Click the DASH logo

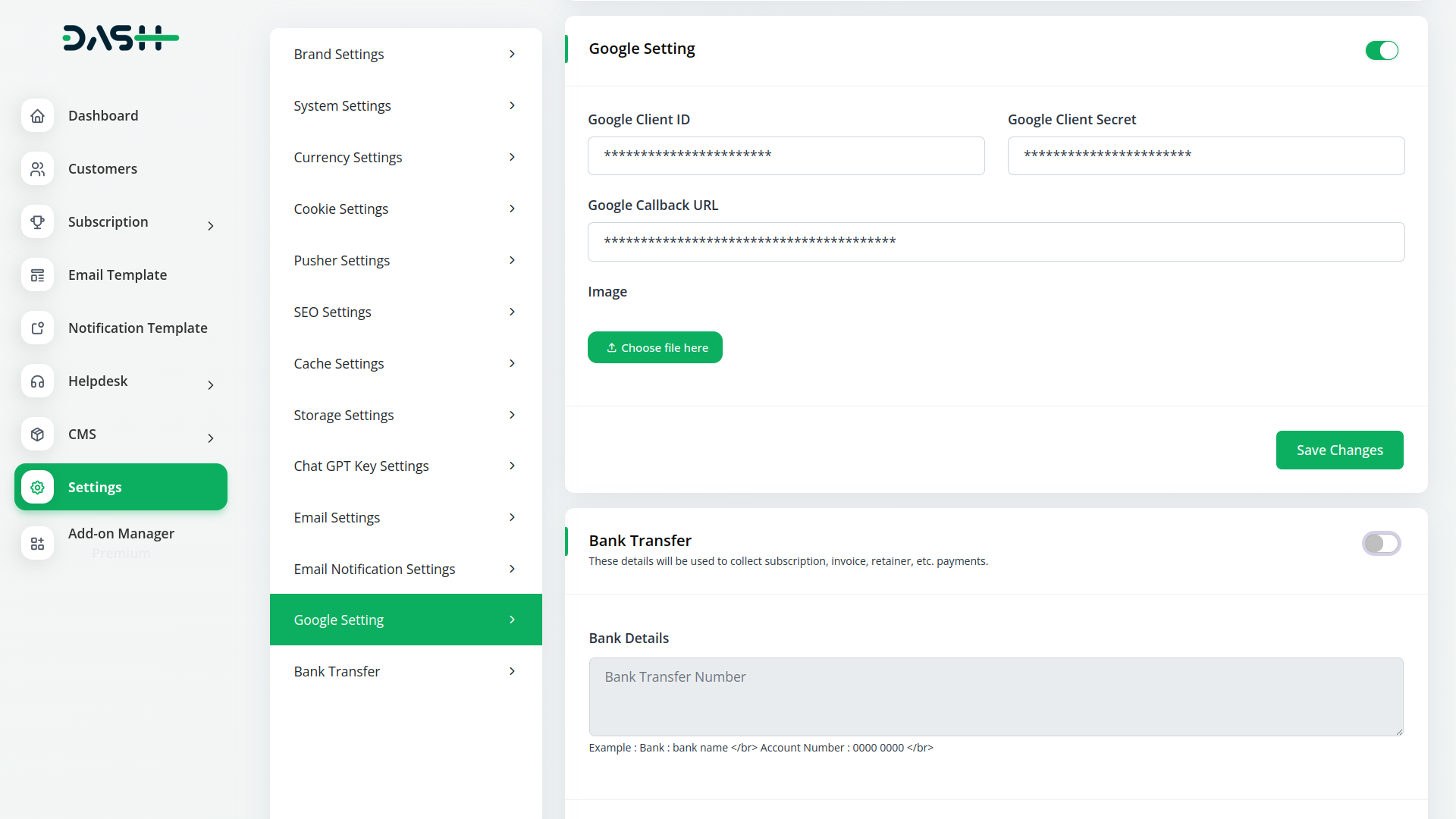click(121, 38)
